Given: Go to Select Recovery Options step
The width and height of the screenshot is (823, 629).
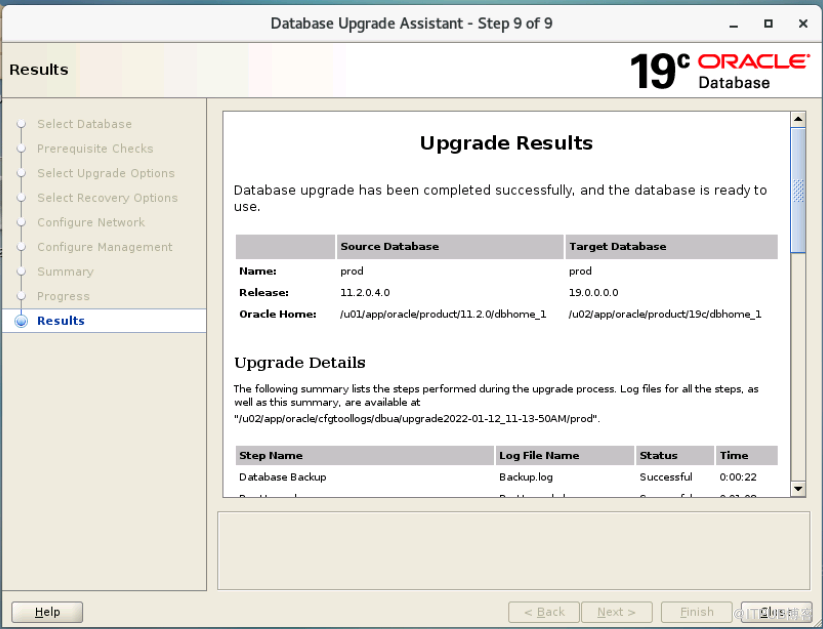Looking at the screenshot, I should pyautogui.click(x=107, y=198).
